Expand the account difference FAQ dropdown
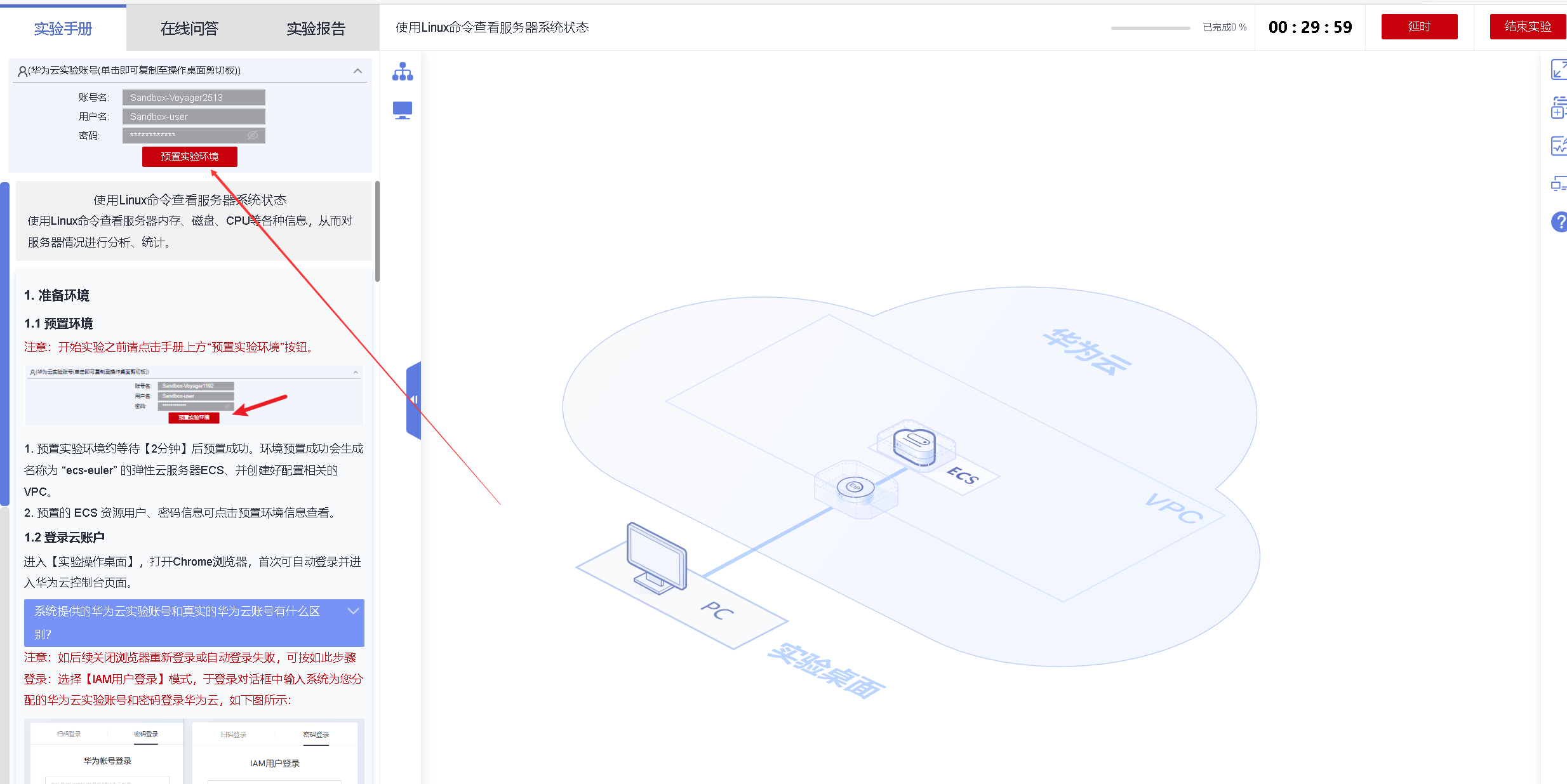The width and height of the screenshot is (1567, 784). [353, 611]
